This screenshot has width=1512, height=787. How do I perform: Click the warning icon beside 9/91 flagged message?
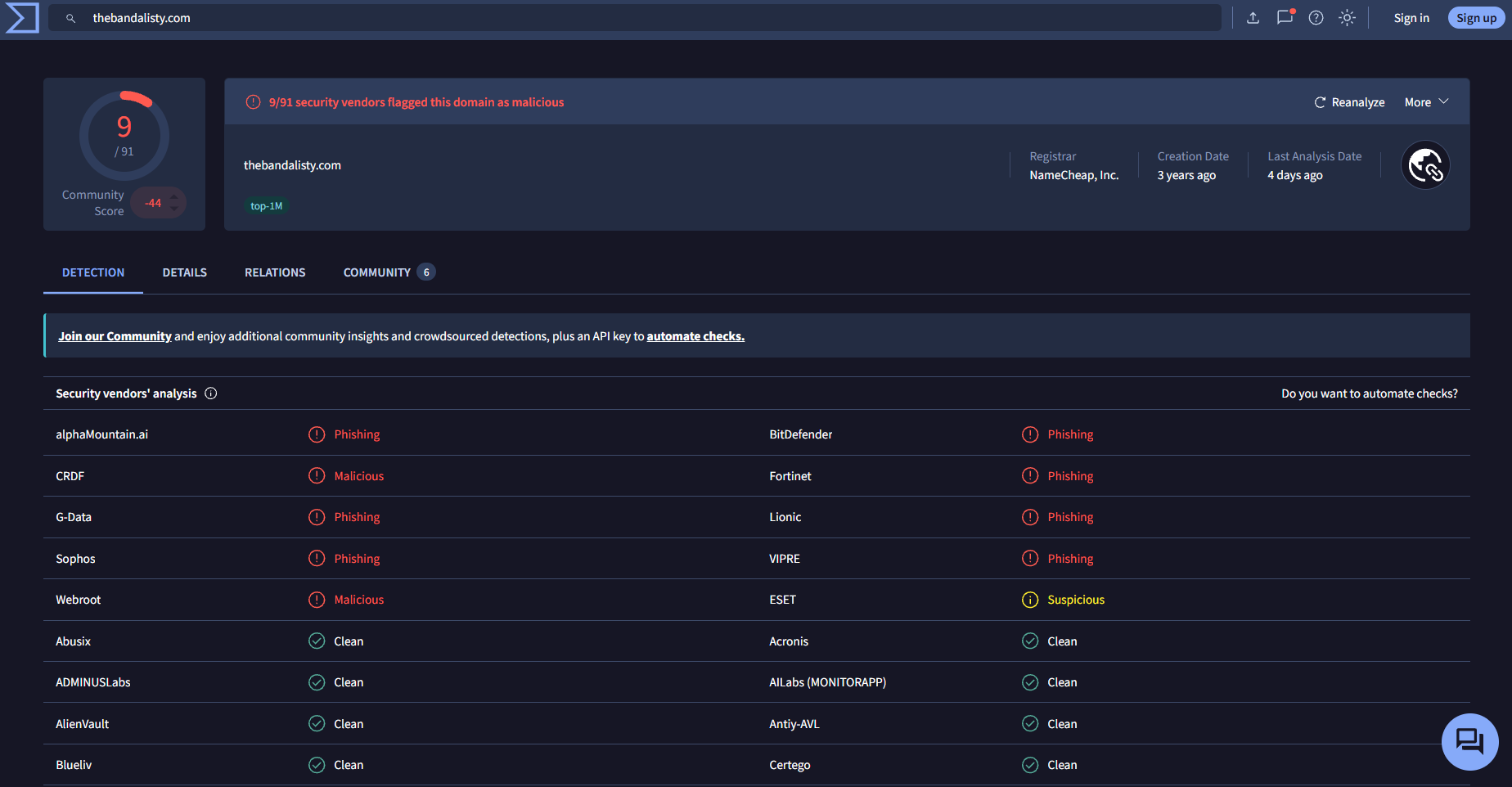tap(254, 102)
